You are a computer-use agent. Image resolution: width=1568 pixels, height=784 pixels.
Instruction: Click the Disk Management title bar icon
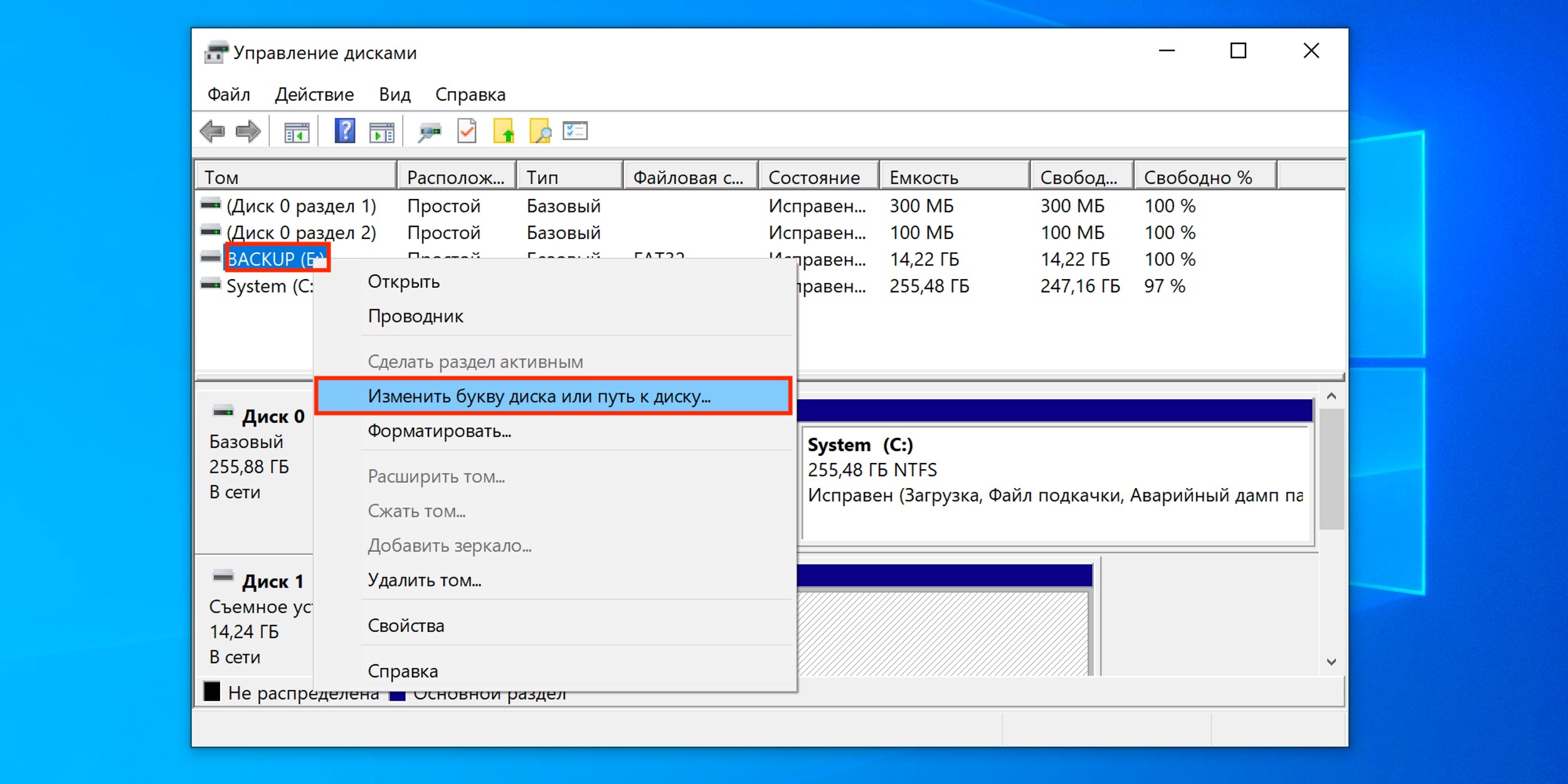[216, 52]
